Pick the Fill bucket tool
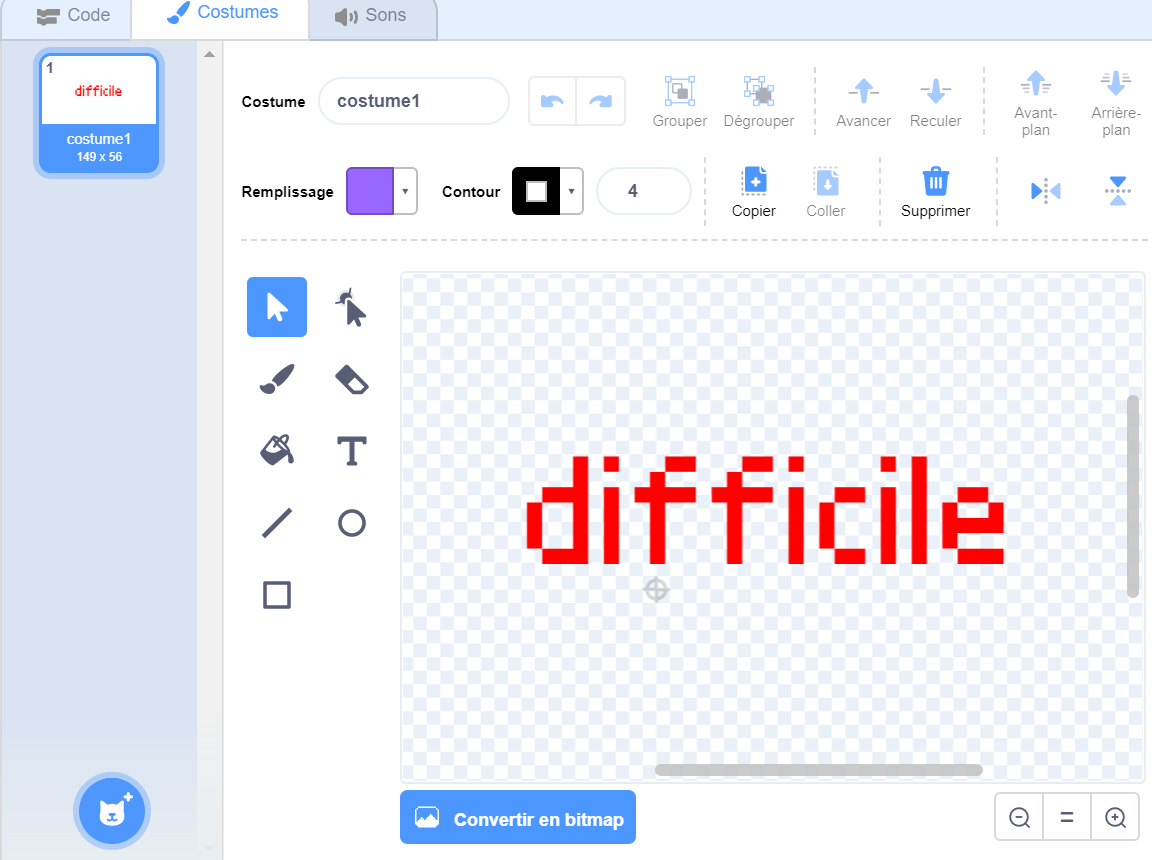 click(x=277, y=451)
